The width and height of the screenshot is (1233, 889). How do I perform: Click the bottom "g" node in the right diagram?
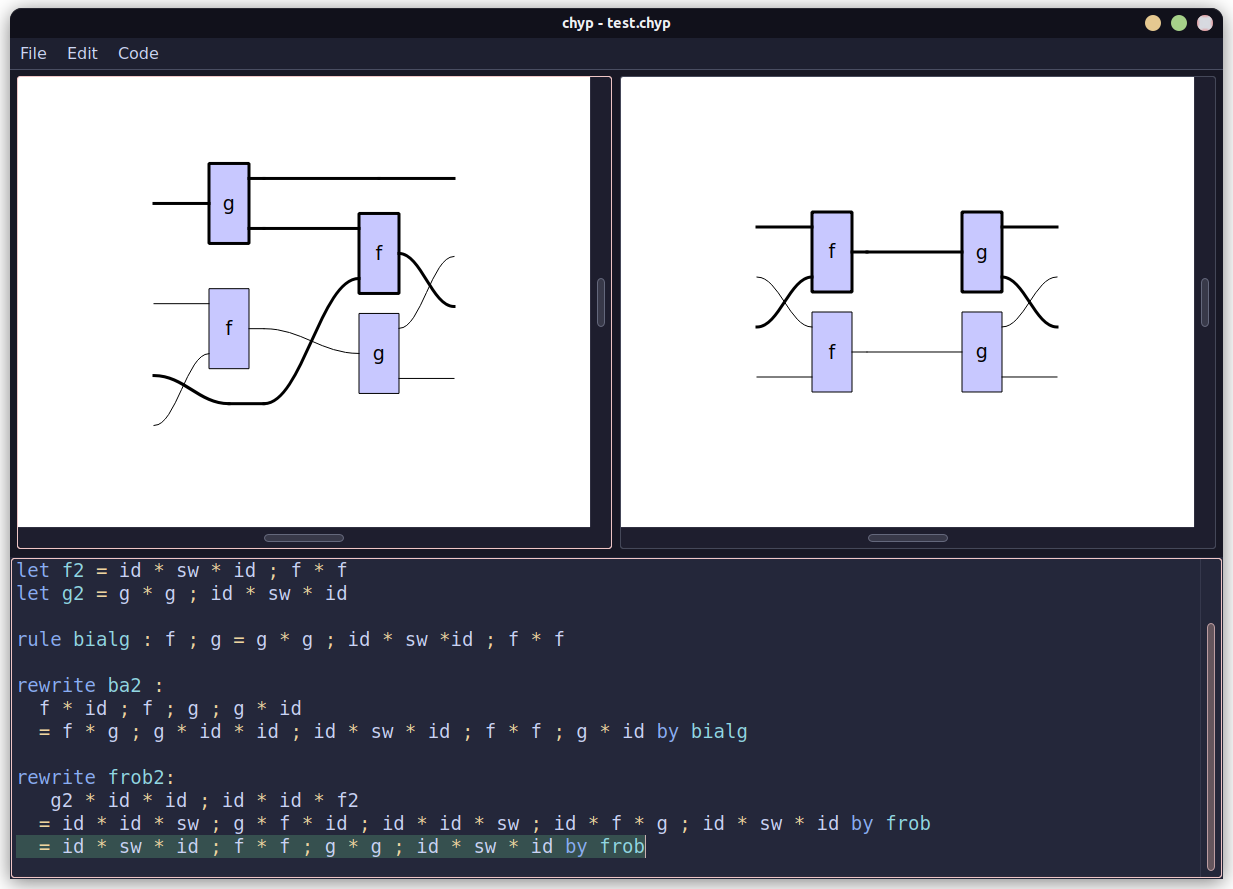[x=981, y=351]
